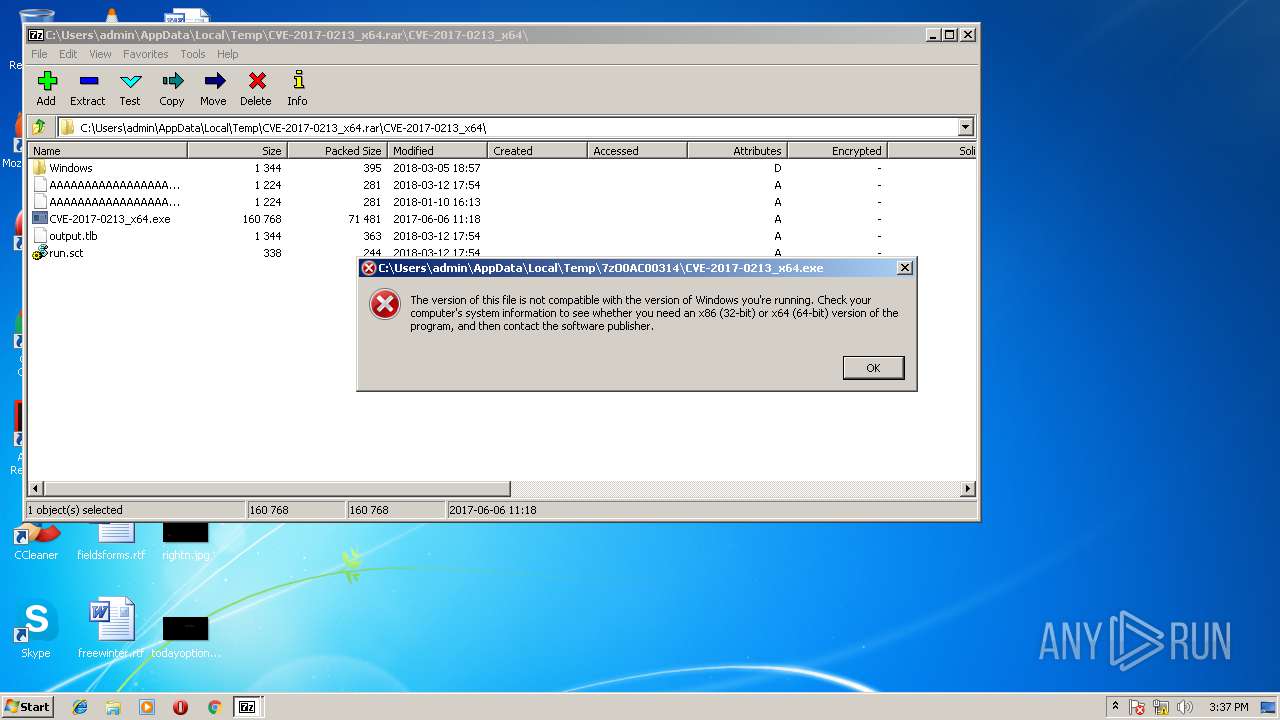Sort by Modified column header
The image size is (1280, 720).
coord(437,150)
